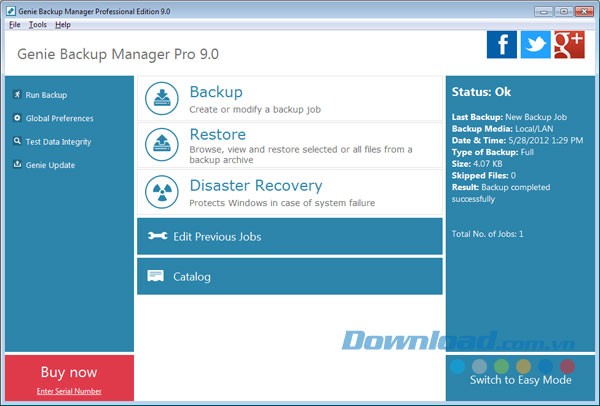
Task: Open the Tools menu
Action: [x=38, y=25]
